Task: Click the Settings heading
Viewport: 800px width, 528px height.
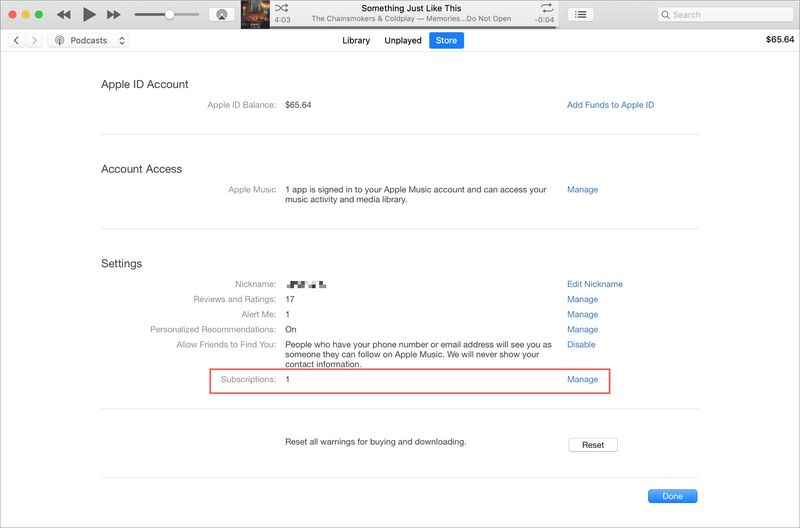Action: (x=121, y=263)
